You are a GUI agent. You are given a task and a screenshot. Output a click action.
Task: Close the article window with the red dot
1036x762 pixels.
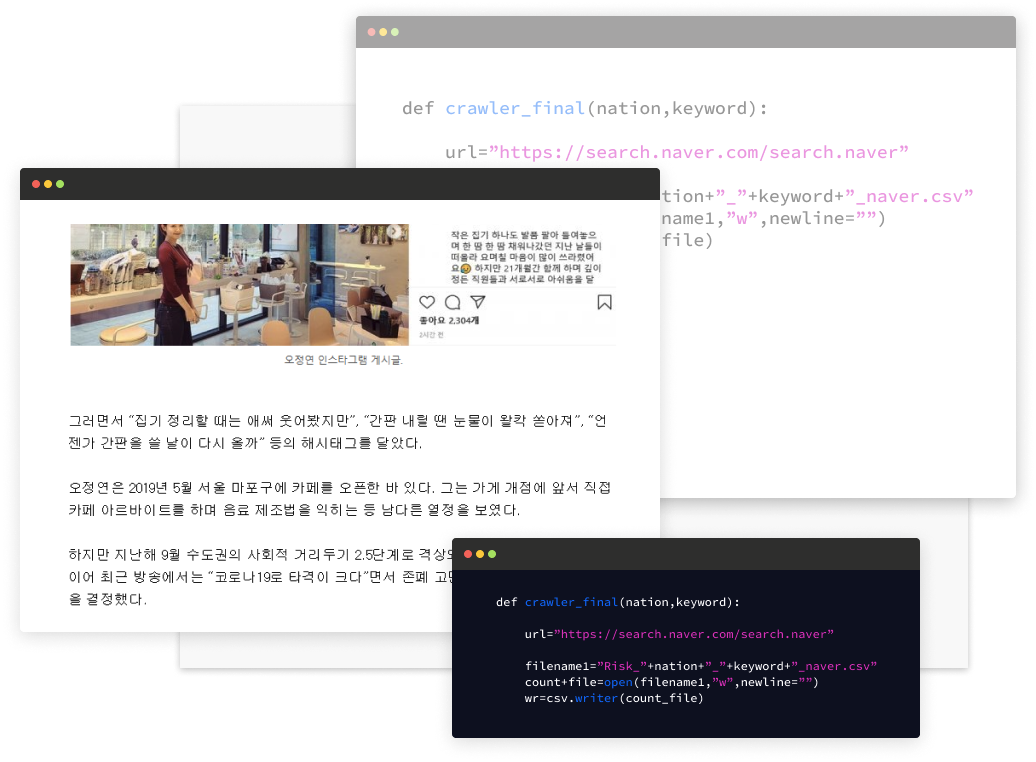[x=36, y=184]
